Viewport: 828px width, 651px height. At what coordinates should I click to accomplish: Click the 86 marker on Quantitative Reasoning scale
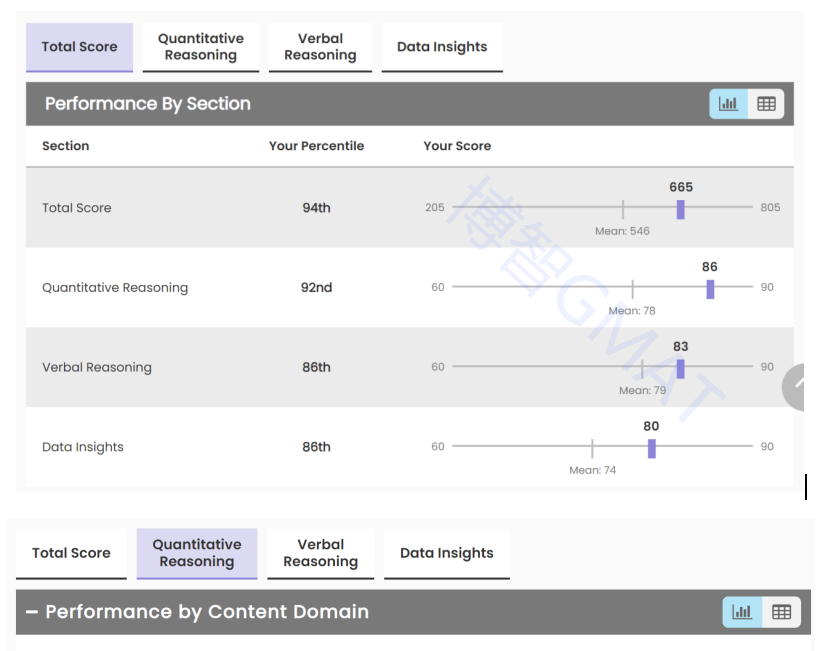click(710, 289)
